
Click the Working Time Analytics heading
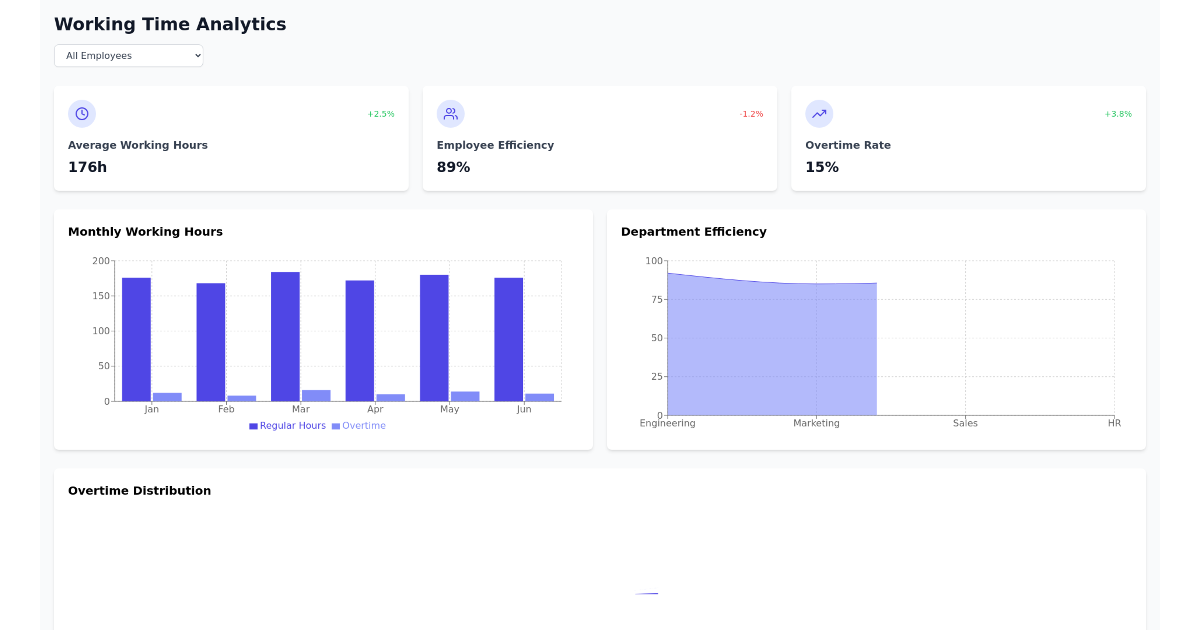170,24
